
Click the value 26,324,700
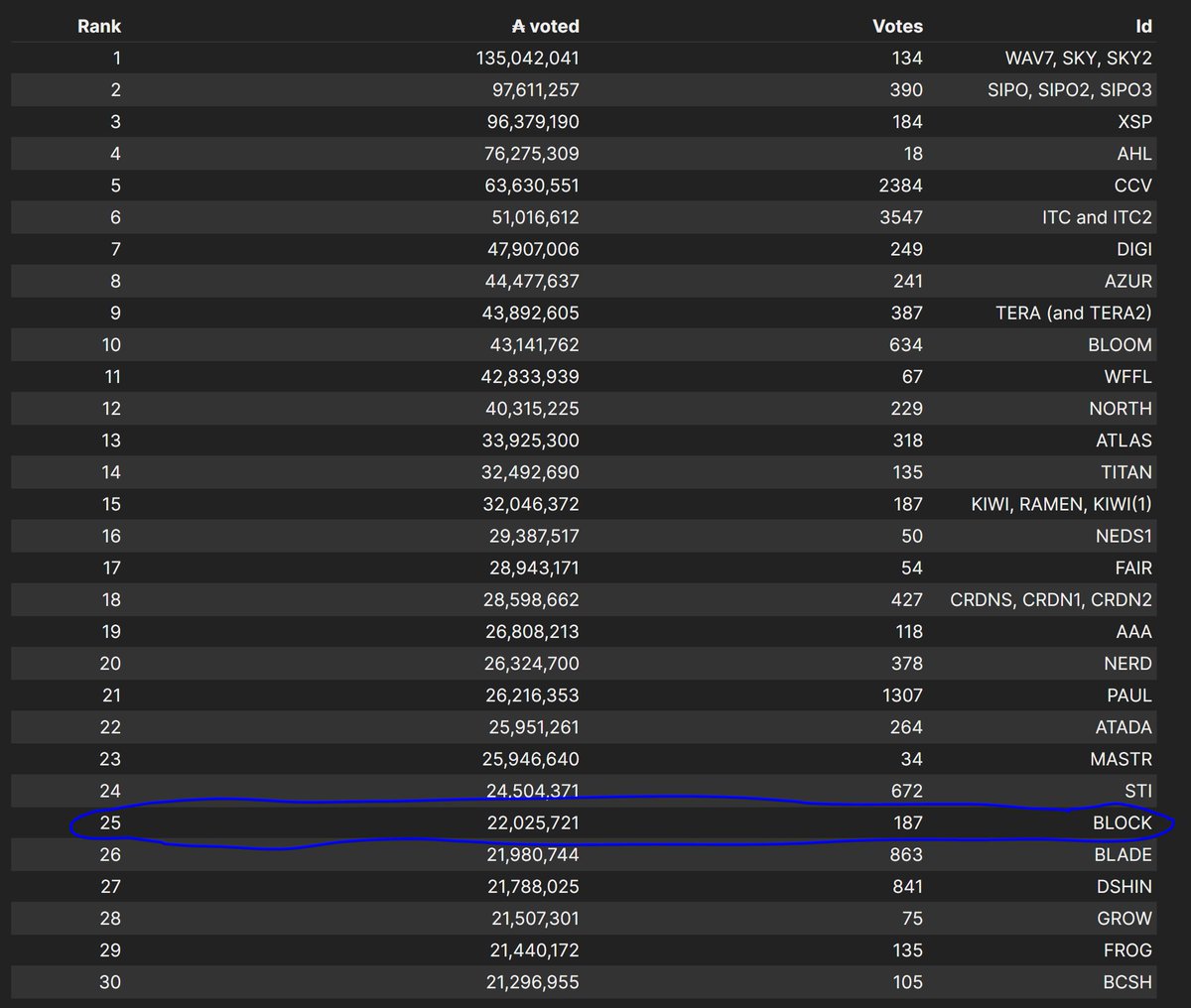point(534,662)
